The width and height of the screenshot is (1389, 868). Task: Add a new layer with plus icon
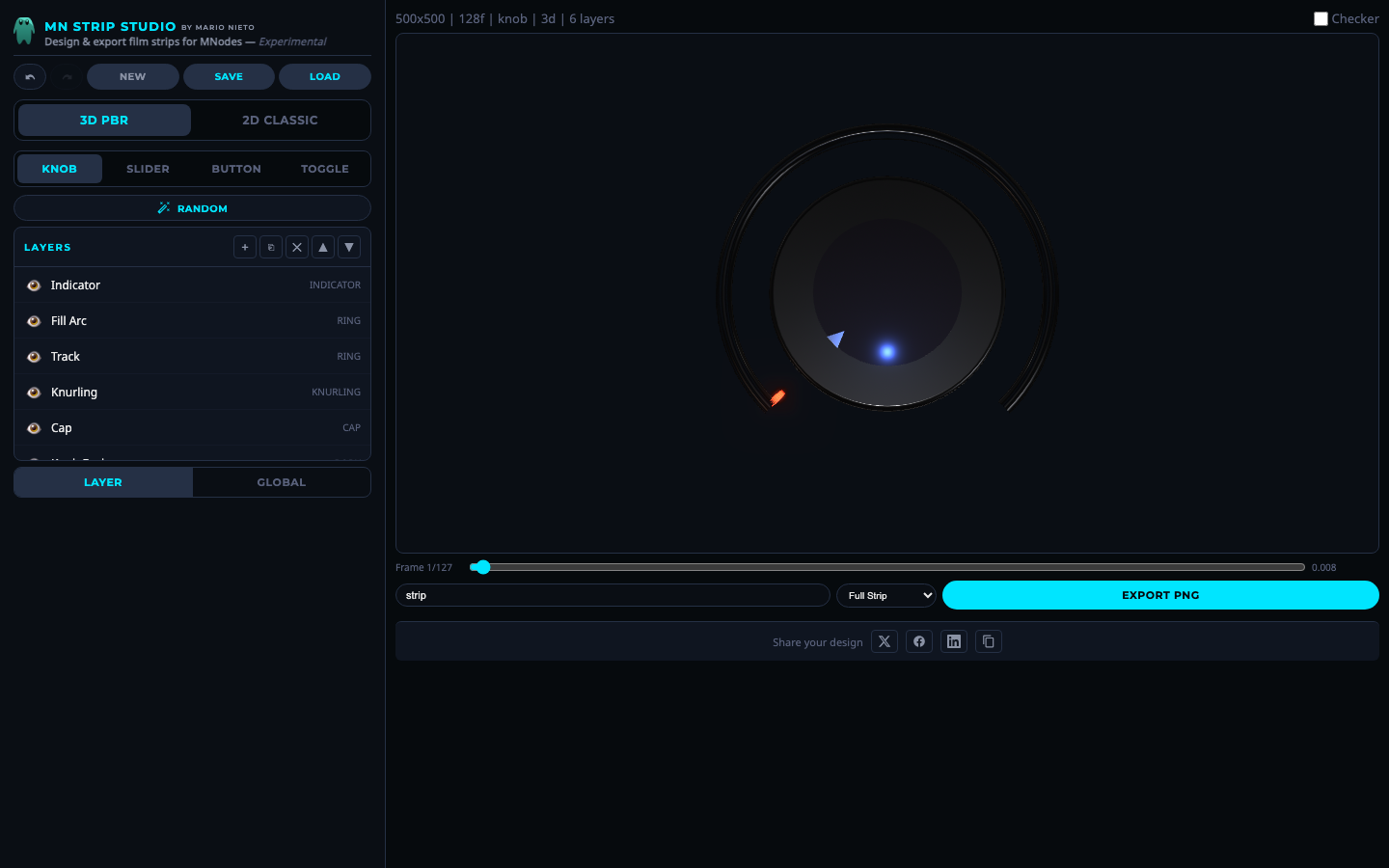pos(245,248)
